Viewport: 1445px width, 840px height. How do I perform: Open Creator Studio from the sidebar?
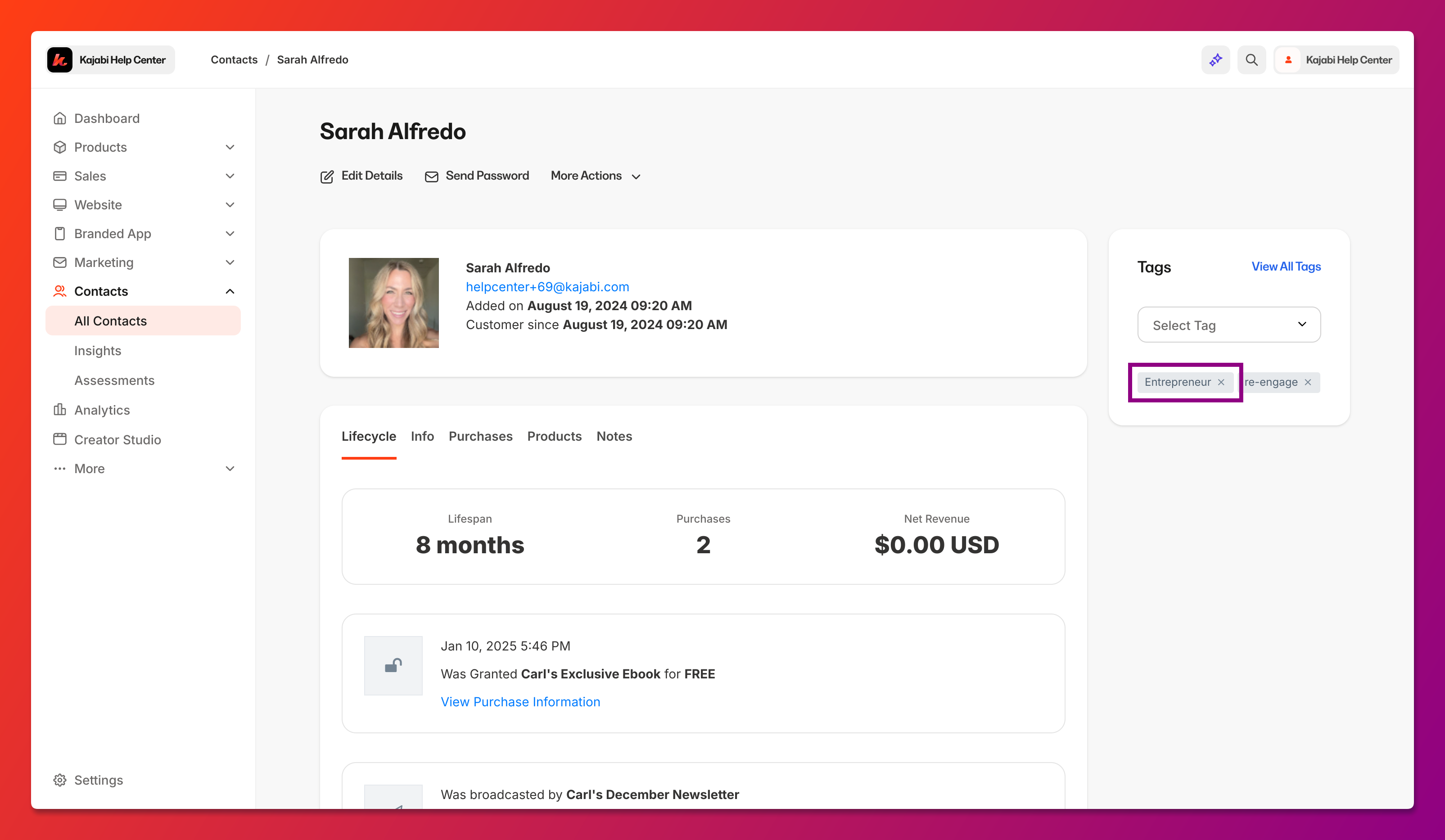pos(117,439)
